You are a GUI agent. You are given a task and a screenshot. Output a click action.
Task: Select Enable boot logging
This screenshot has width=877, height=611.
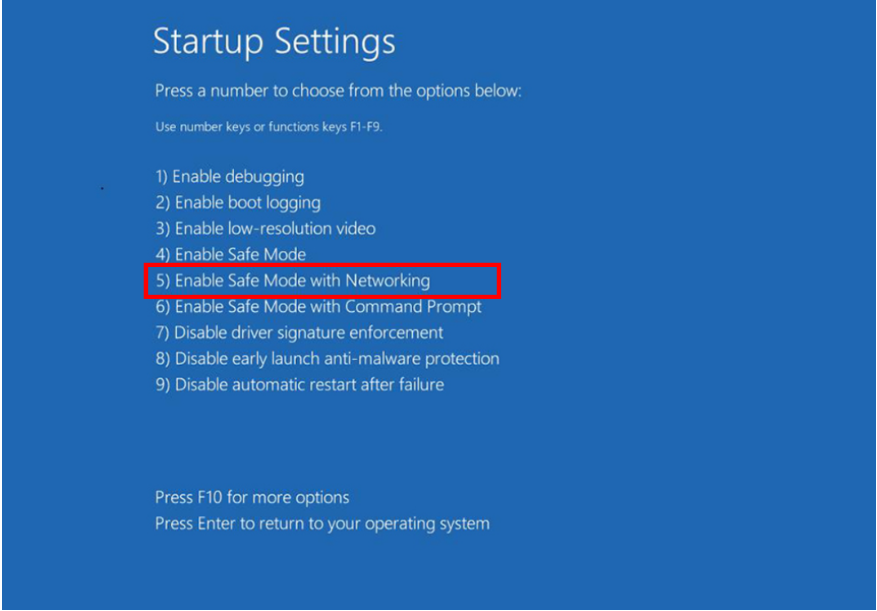tap(238, 203)
